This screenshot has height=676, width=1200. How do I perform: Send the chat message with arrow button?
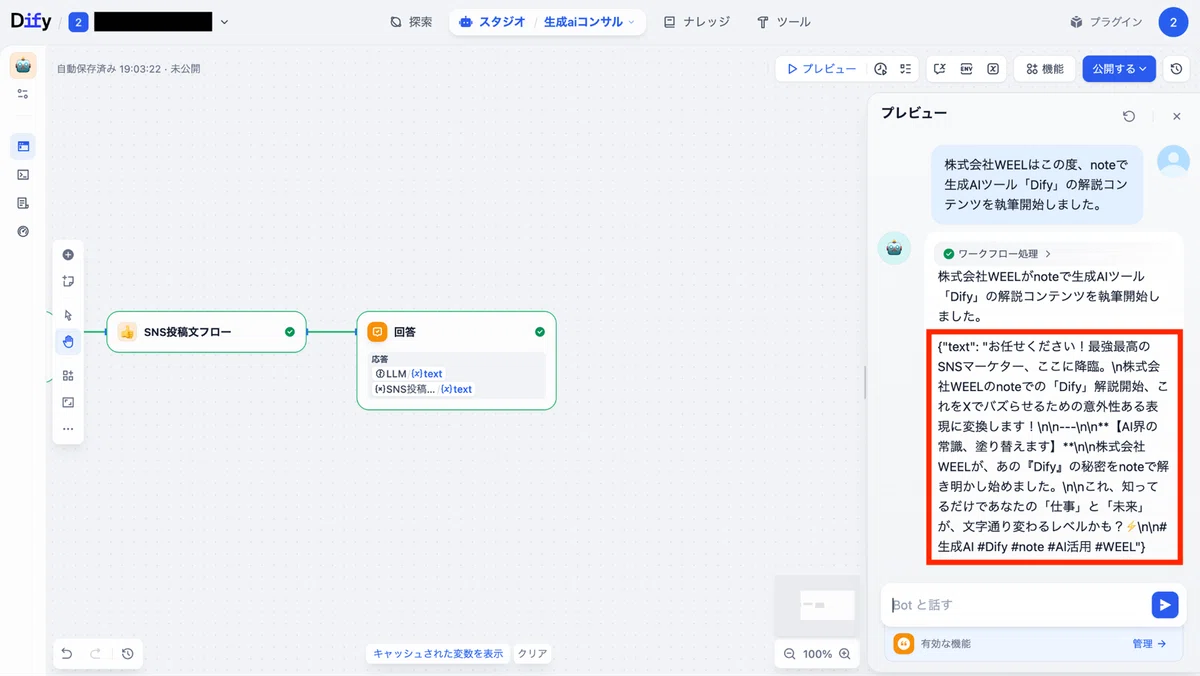pyautogui.click(x=1164, y=605)
